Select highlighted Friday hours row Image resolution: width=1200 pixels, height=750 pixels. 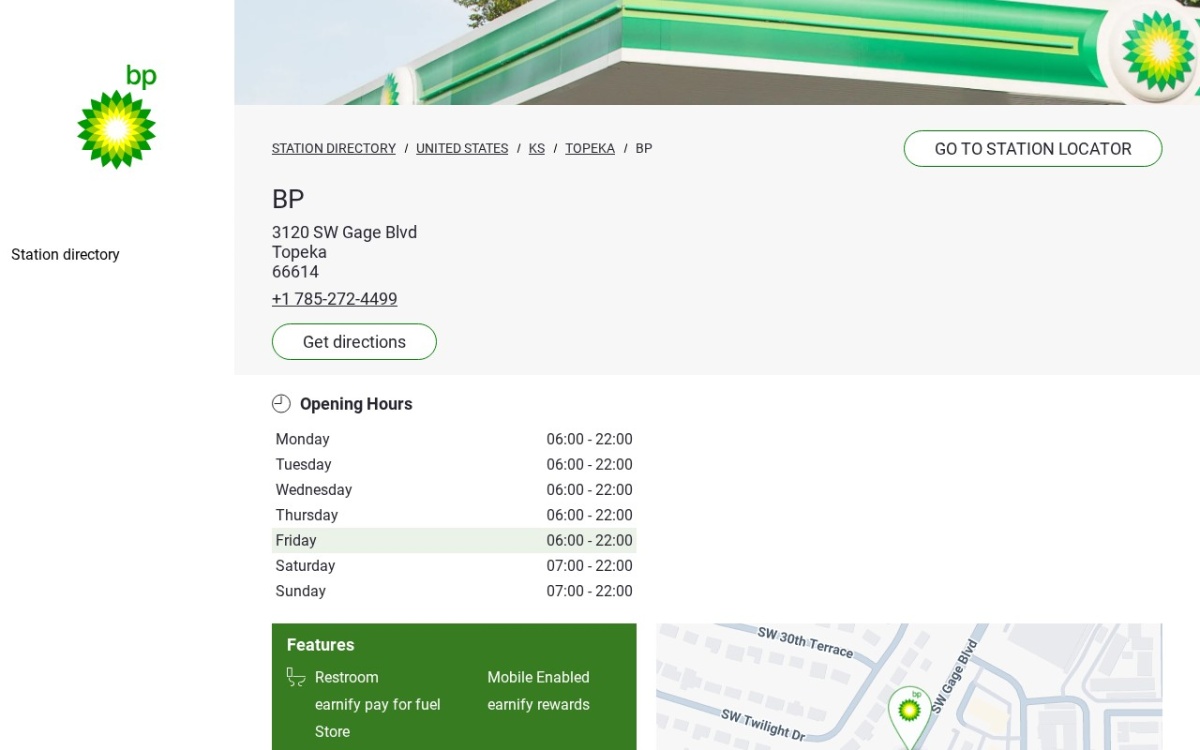[454, 540]
